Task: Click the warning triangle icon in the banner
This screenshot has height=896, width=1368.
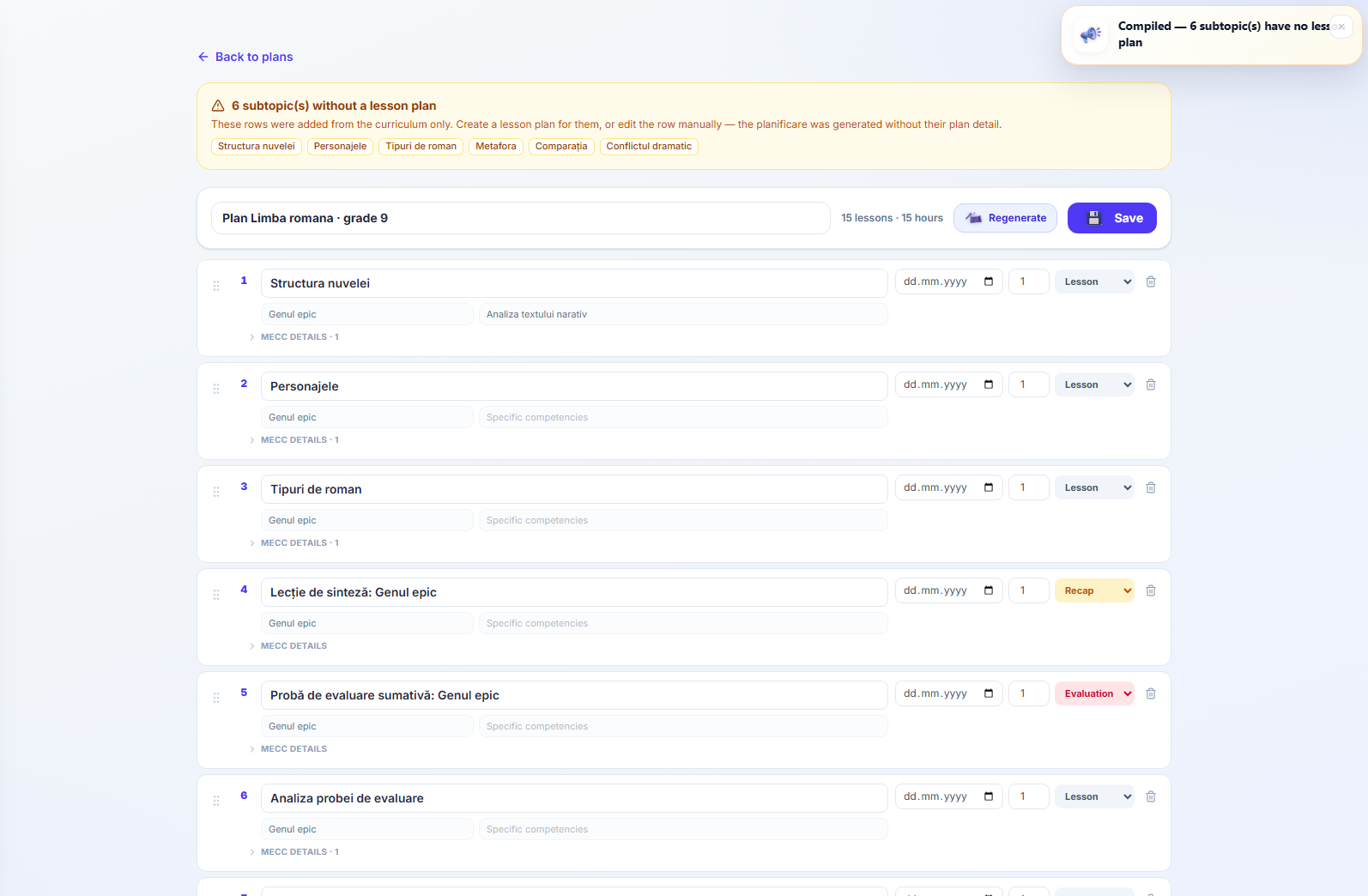Action: 218,106
